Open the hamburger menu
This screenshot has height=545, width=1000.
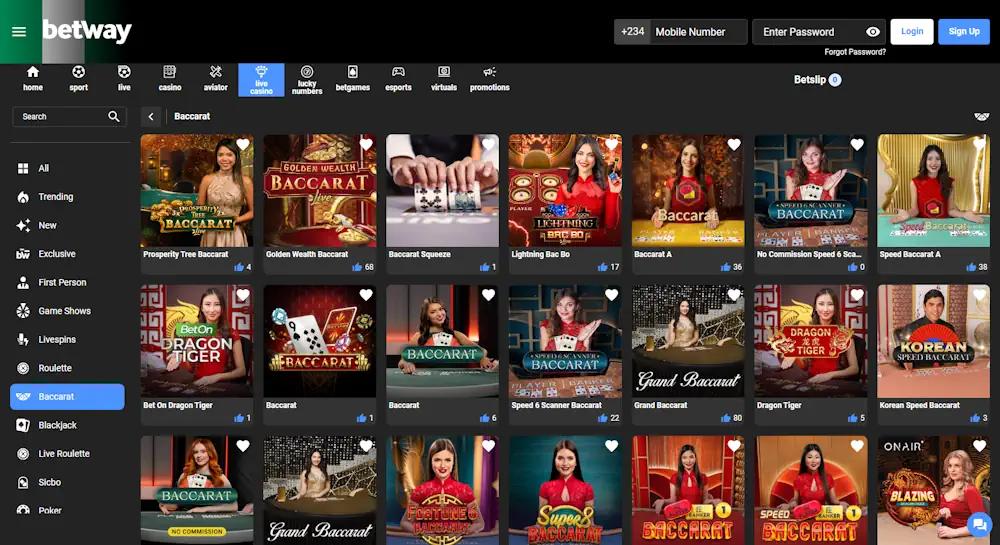coord(19,31)
